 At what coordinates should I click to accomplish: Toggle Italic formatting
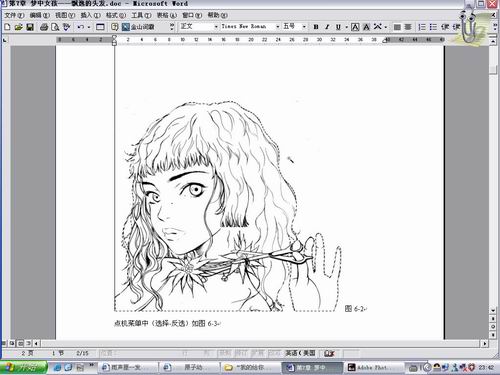coord(327,27)
